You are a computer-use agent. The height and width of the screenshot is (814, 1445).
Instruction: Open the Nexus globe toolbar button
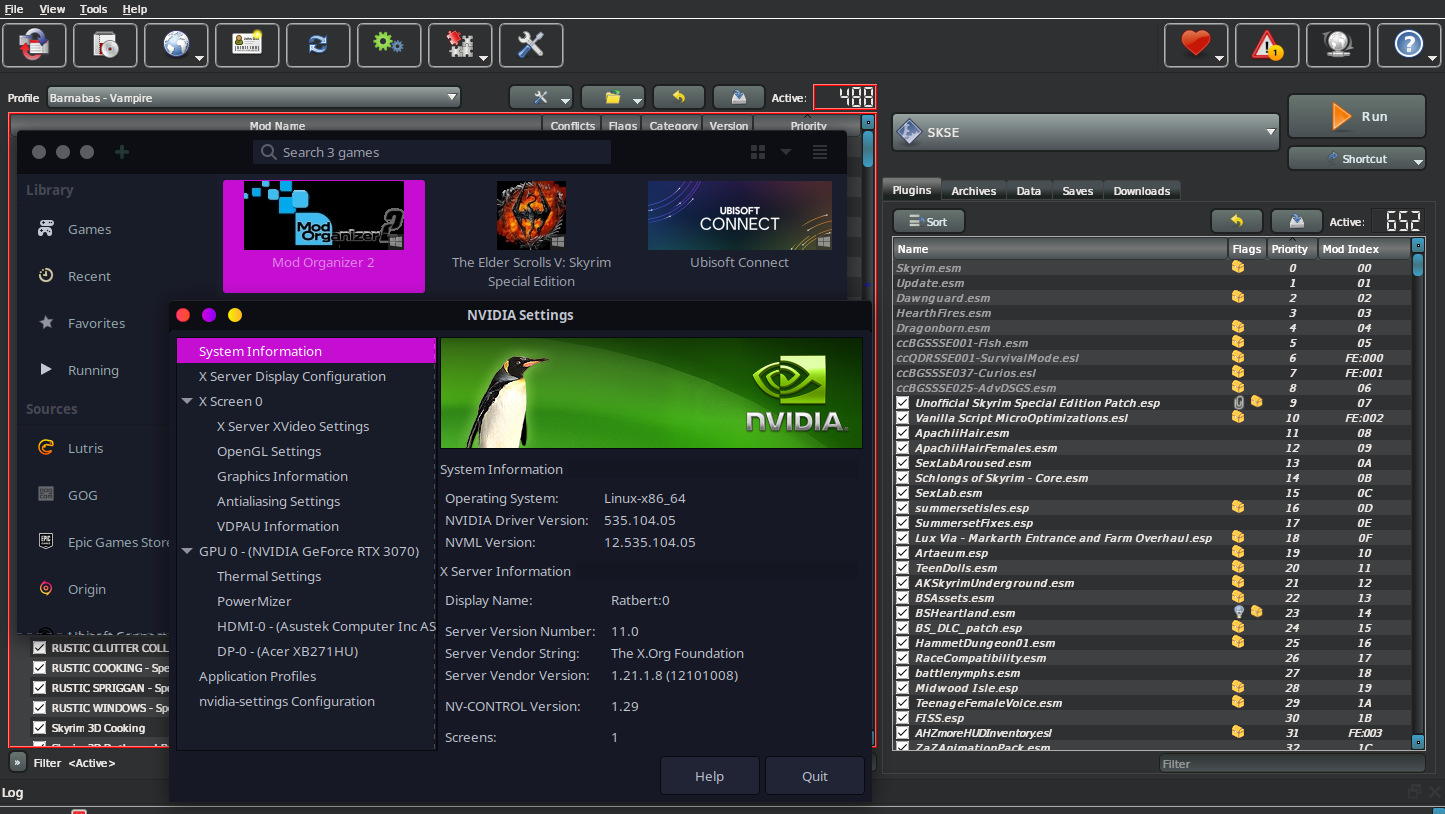point(177,45)
